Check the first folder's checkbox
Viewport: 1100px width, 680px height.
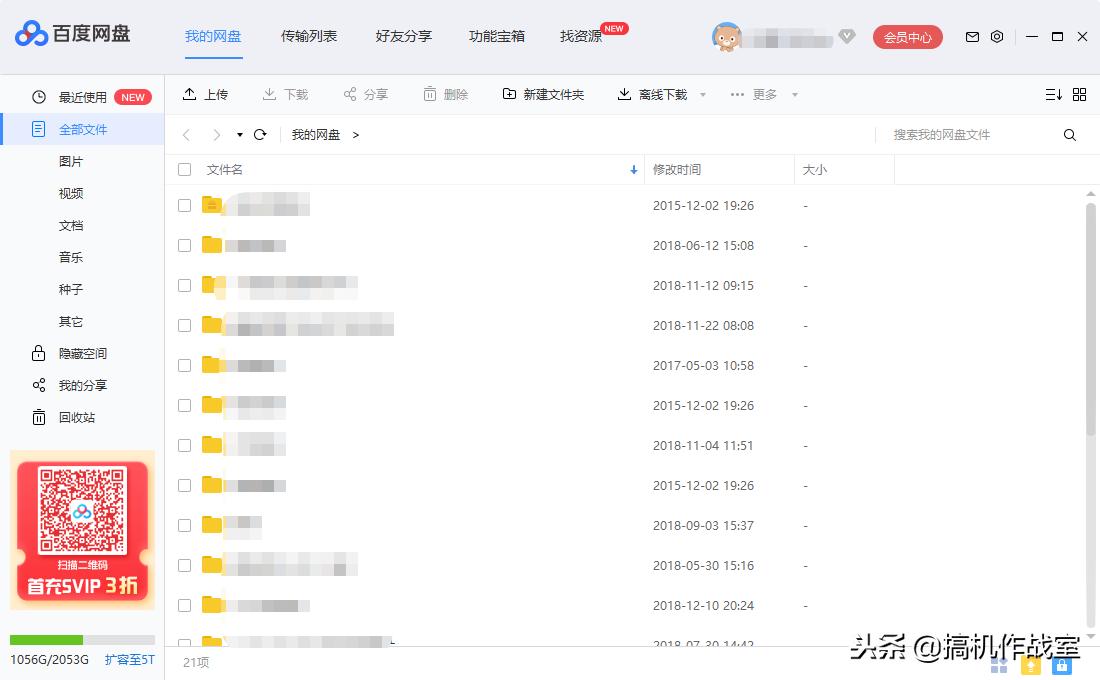coord(184,205)
